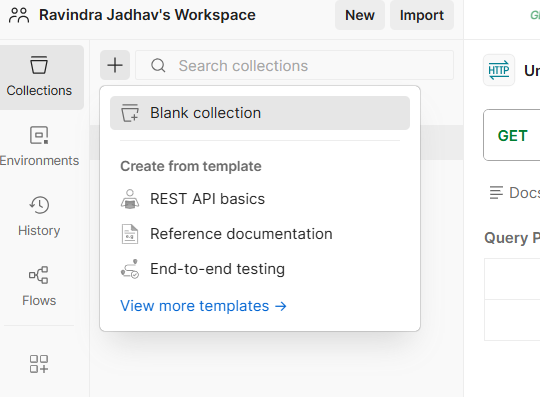Open the Flows sidebar tab
The height and width of the screenshot is (397, 540).
click(x=39, y=287)
